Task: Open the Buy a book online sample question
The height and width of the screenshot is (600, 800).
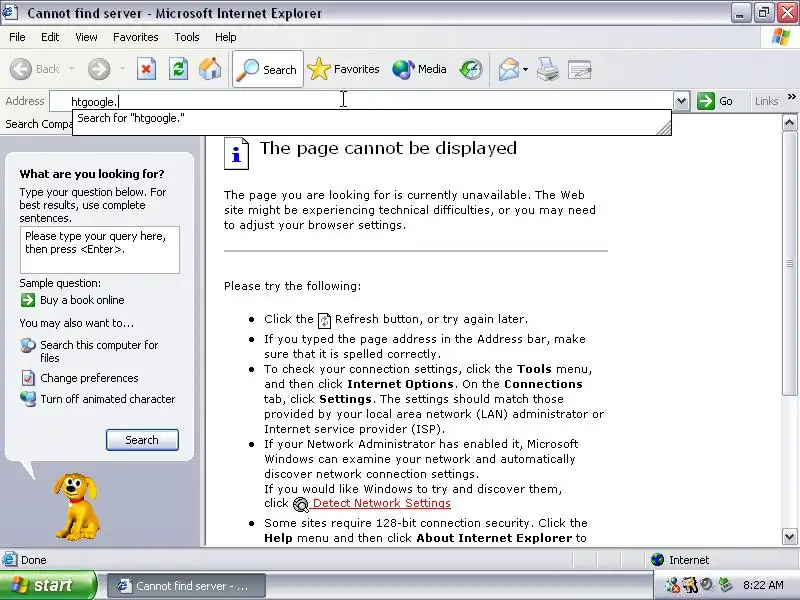Action: 82,300
